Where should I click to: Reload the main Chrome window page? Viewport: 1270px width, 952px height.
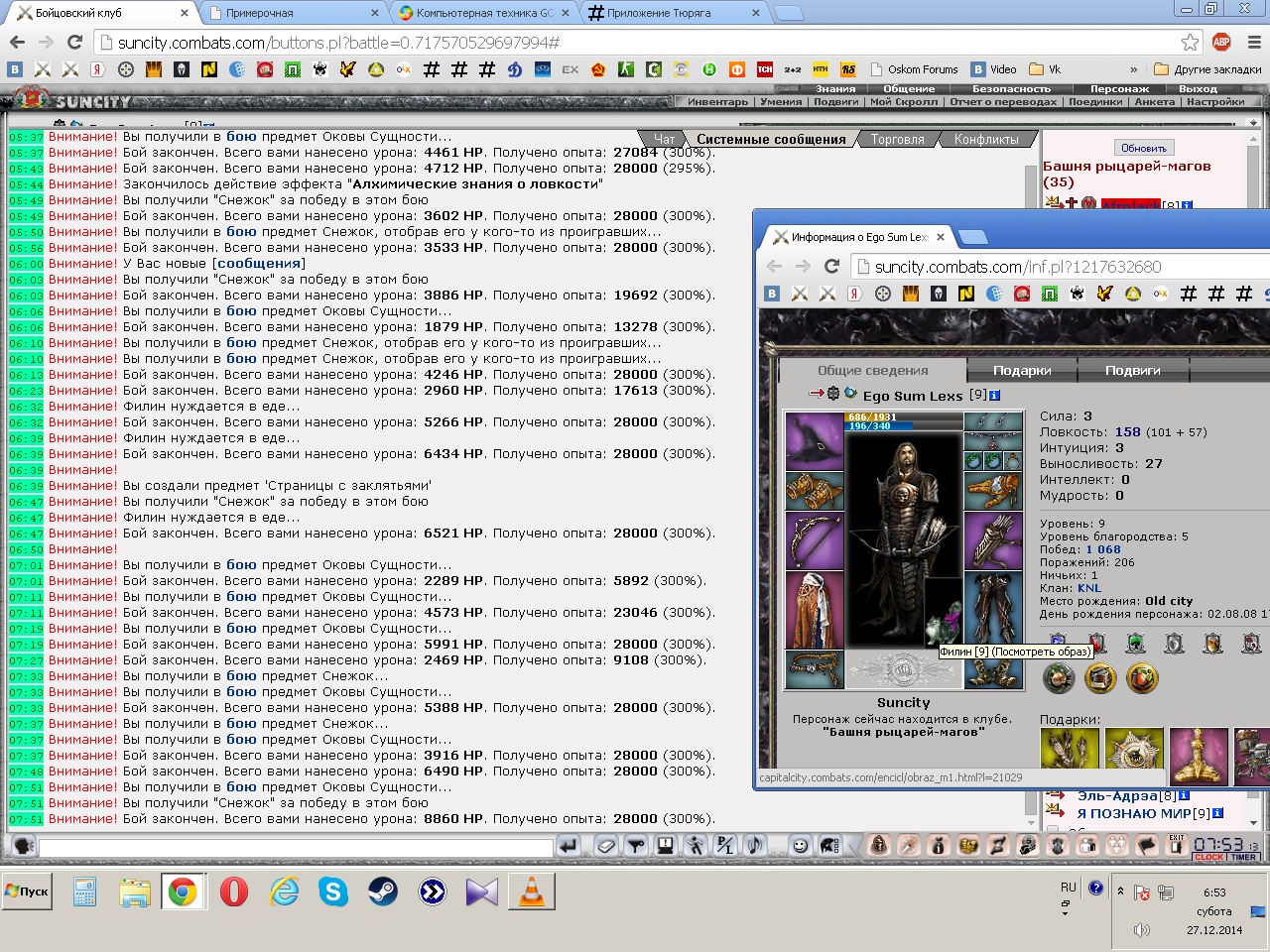[74, 42]
